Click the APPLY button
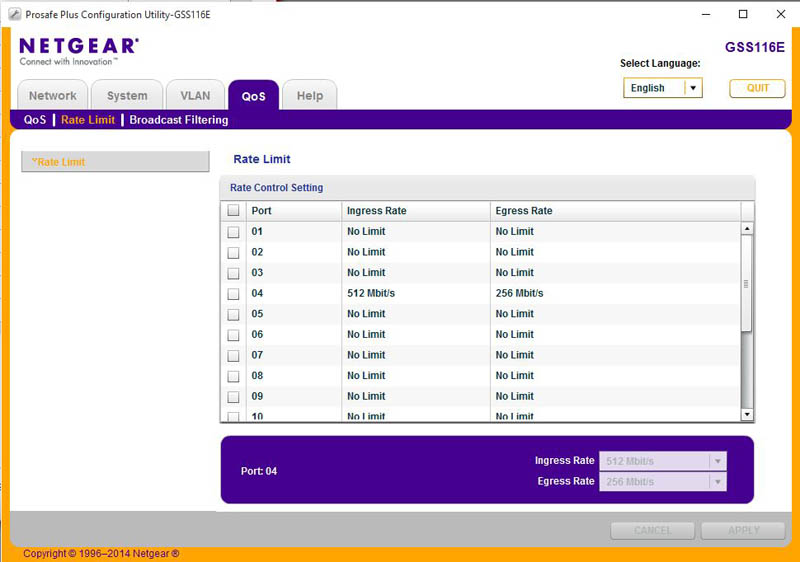The image size is (800, 562). (743, 530)
